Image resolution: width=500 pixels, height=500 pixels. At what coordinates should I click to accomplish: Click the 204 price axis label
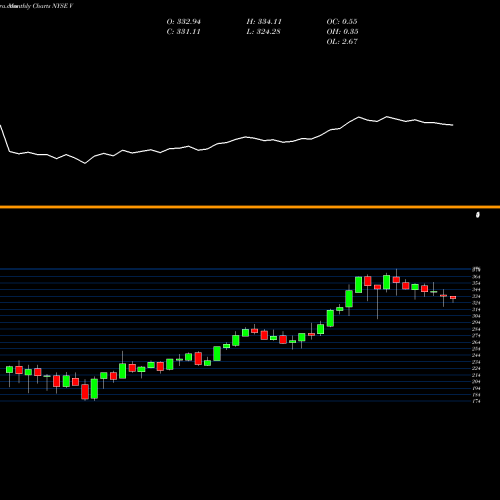coord(476,382)
